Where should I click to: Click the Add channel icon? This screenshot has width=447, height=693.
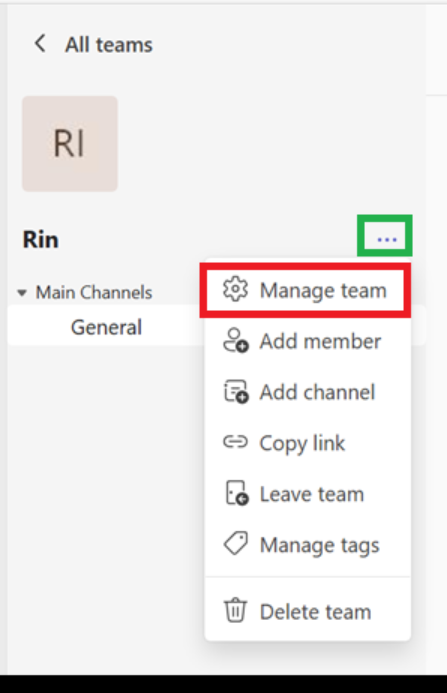coord(236,391)
